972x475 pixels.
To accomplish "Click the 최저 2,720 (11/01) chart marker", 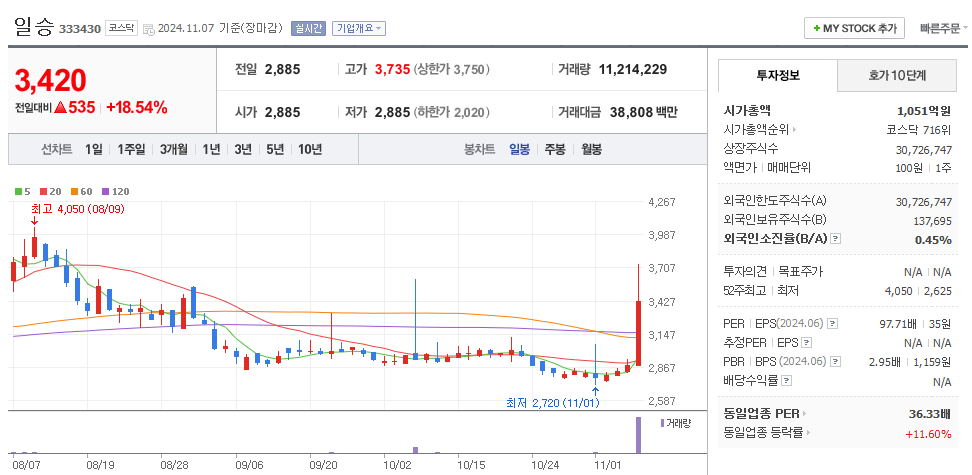I will point(552,404).
